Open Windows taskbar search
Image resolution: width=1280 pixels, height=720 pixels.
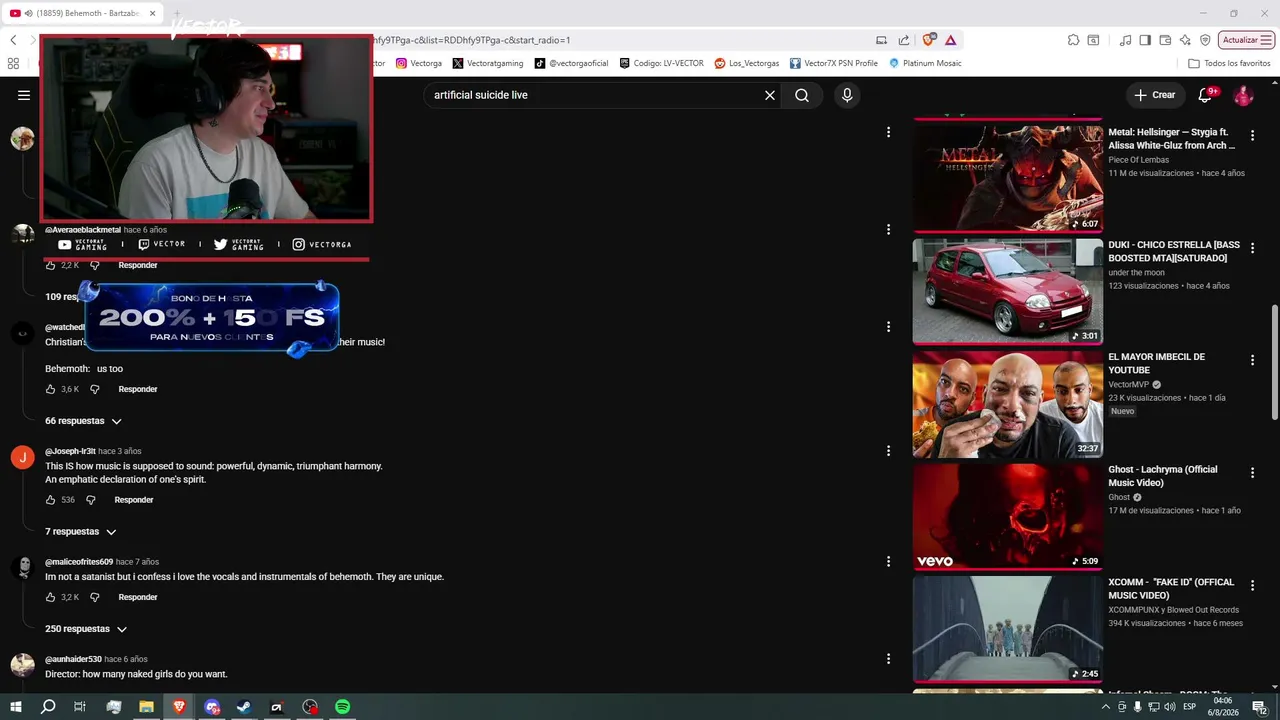(x=48, y=707)
